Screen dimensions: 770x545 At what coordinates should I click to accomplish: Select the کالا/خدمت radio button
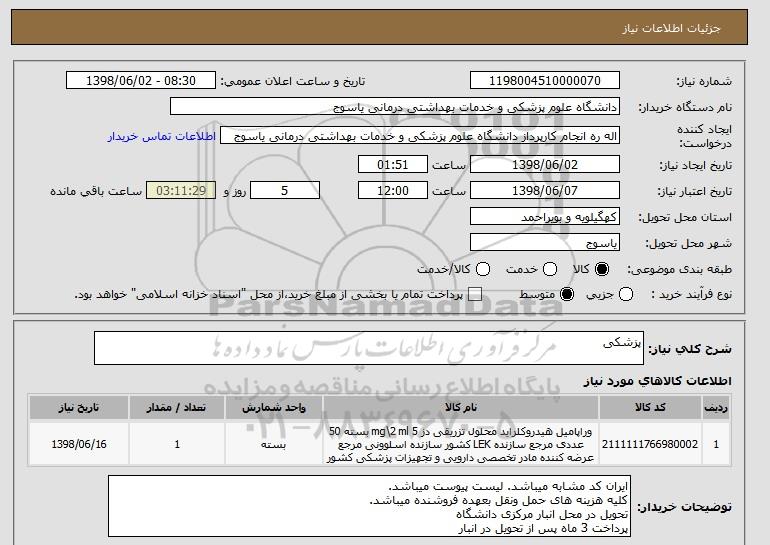(x=483, y=269)
